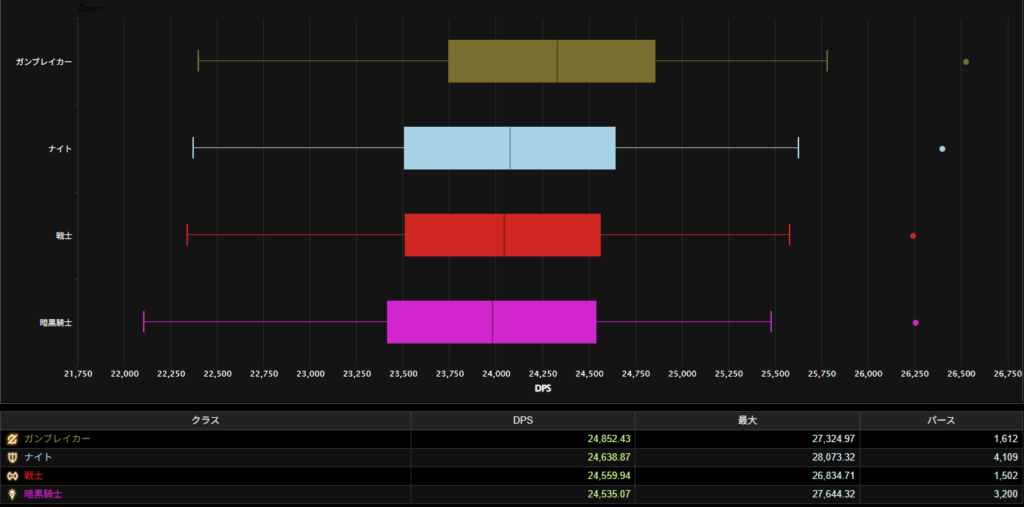This screenshot has height=507, width=1024.
Task: Click the olive ガンブレイカー outlier dot
Action: coord(965,62)
